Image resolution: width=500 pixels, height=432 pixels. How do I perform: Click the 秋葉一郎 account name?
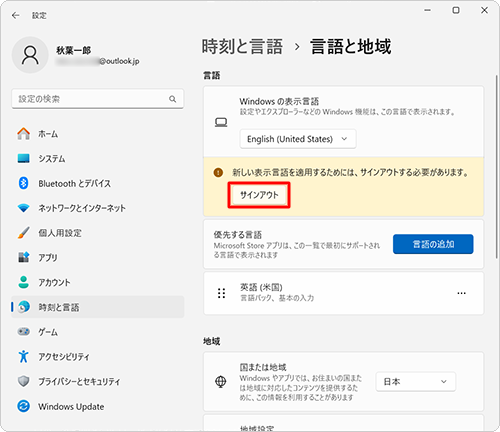pyautogui.click(x=73, y=50)
